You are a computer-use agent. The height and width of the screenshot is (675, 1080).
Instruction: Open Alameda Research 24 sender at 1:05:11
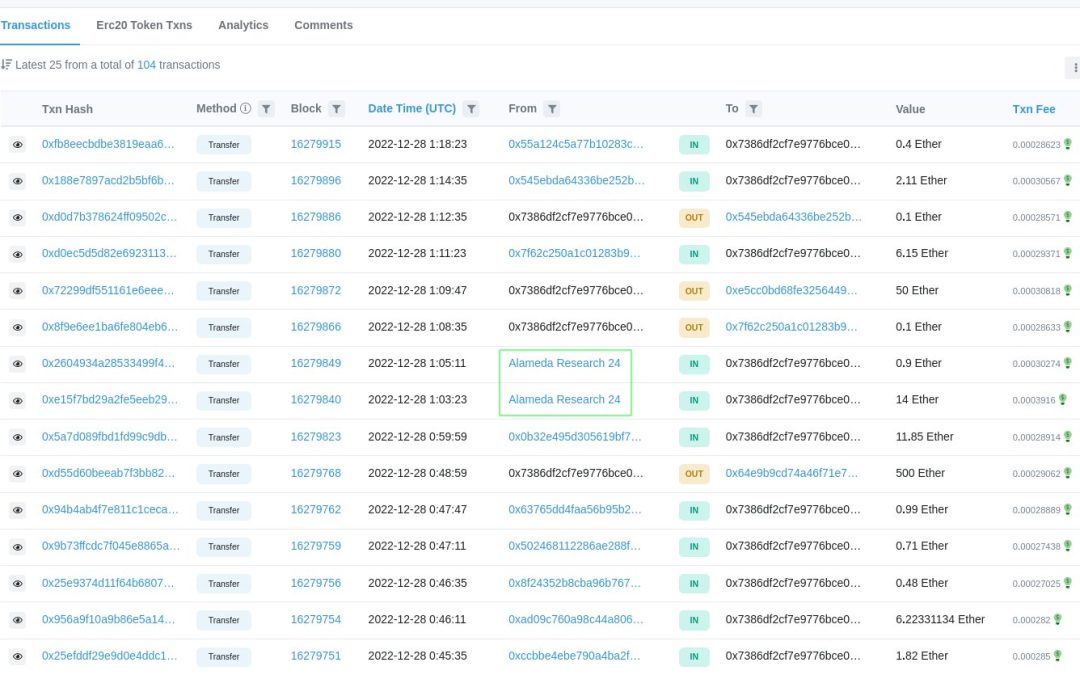click(x=564, y=363)
